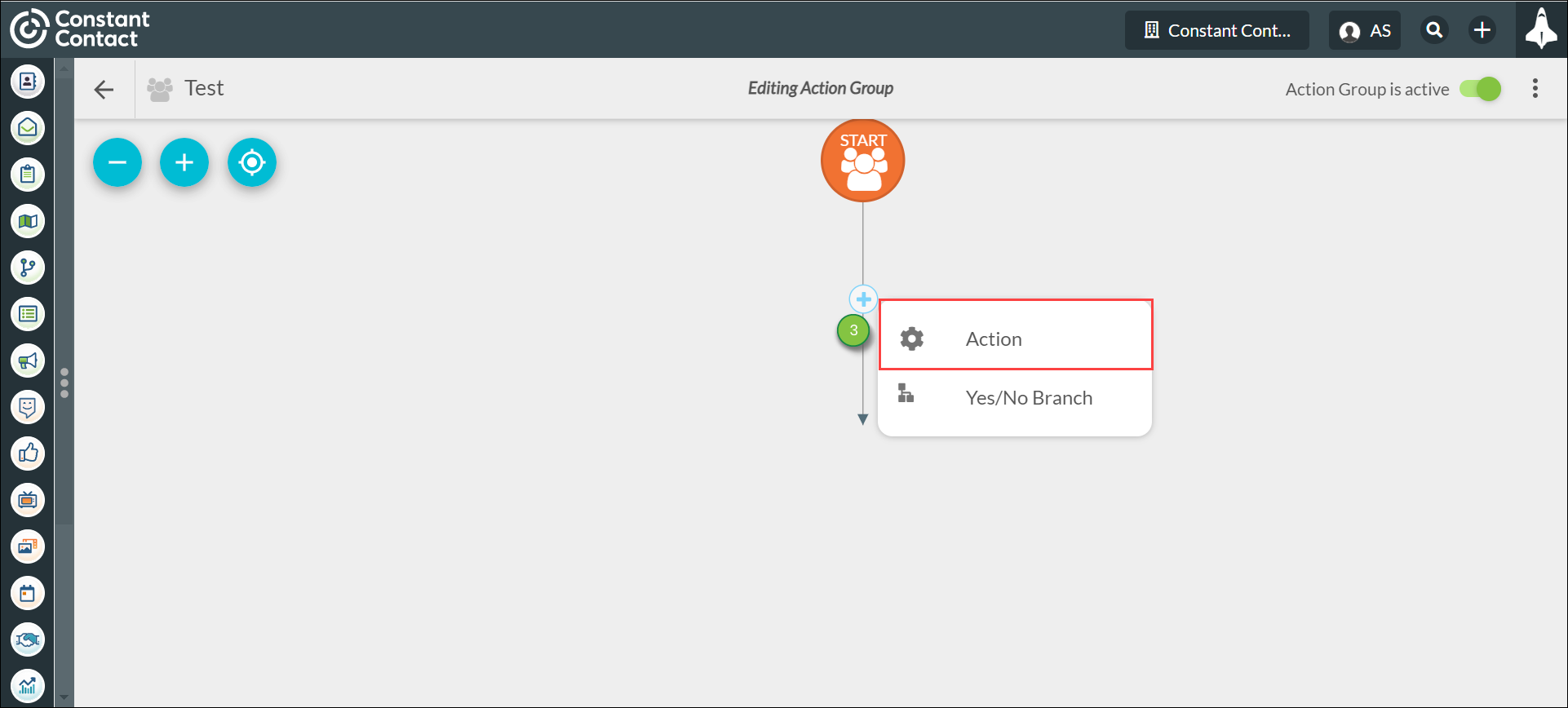Open the three-dot more options menu
1568x708 pixels.
coord(1535,88)
